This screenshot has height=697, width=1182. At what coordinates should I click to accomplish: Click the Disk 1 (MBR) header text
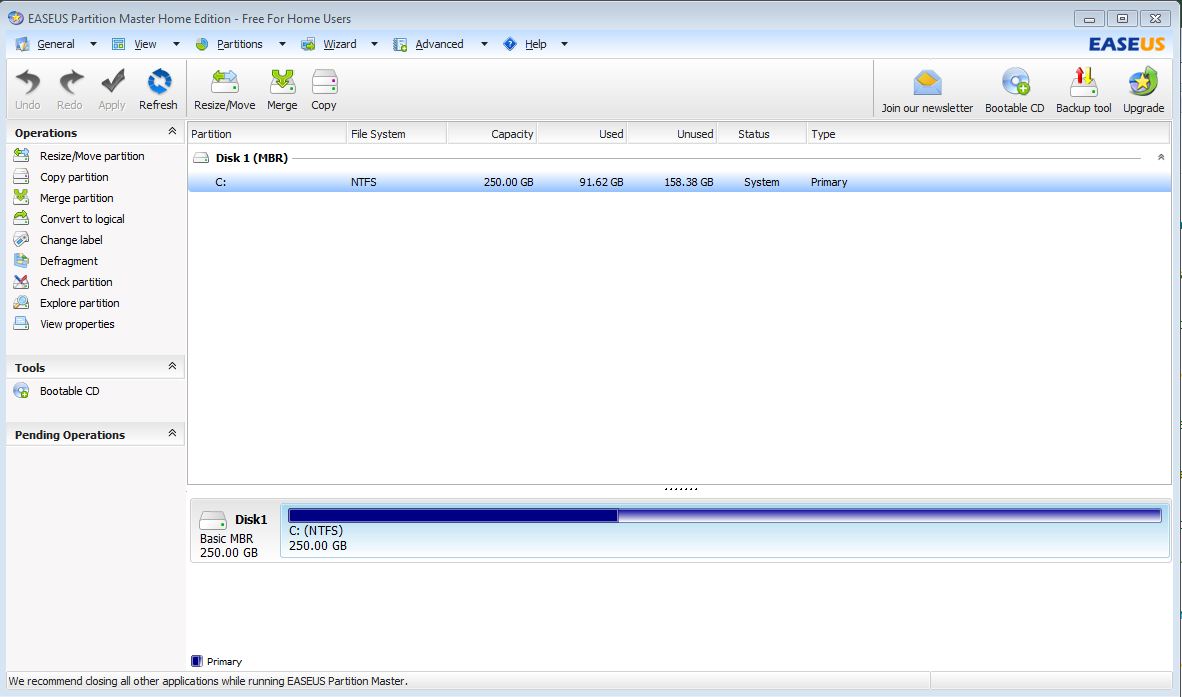tap(252, 158)
